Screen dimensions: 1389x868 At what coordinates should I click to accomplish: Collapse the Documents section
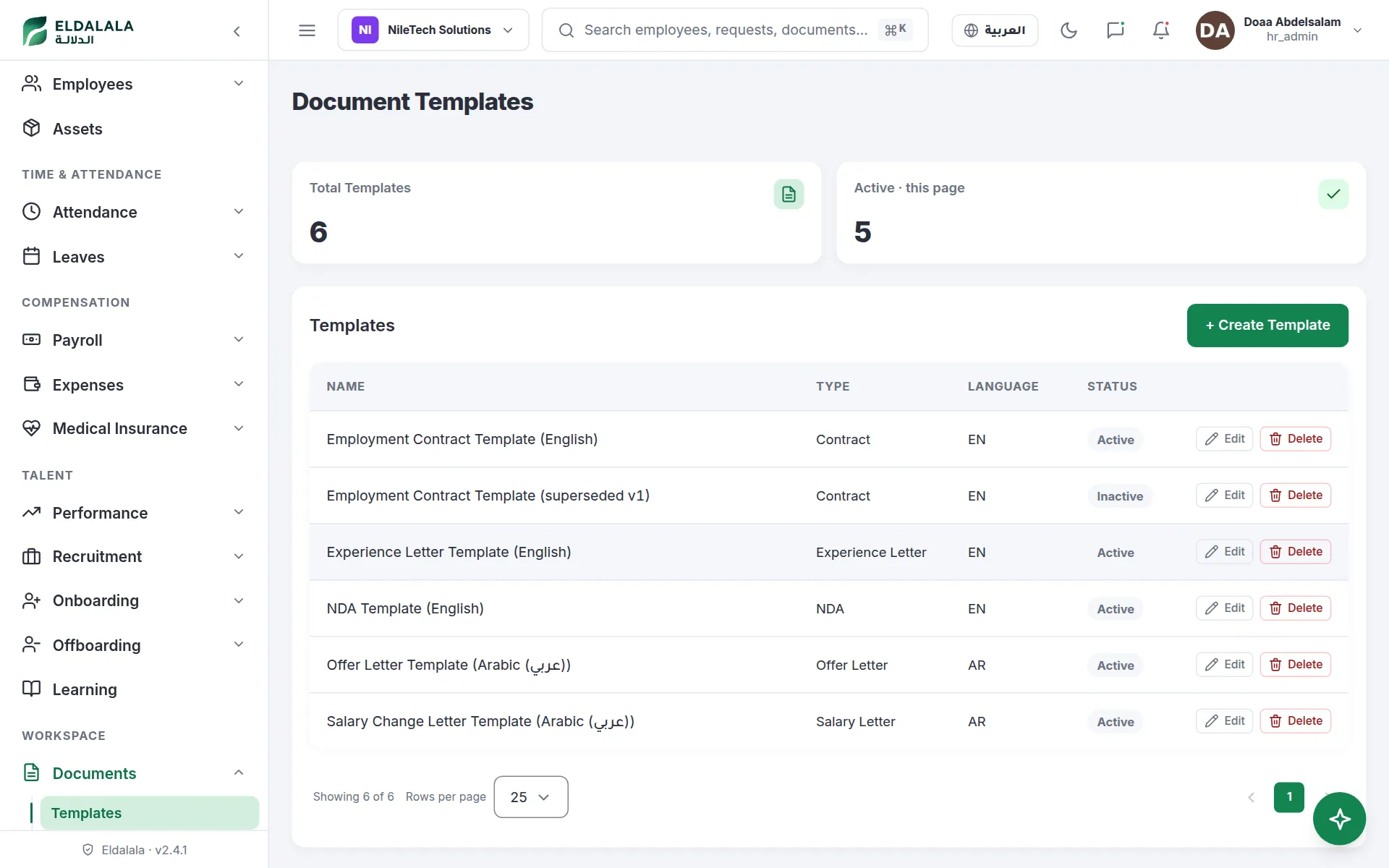(134, 773)
